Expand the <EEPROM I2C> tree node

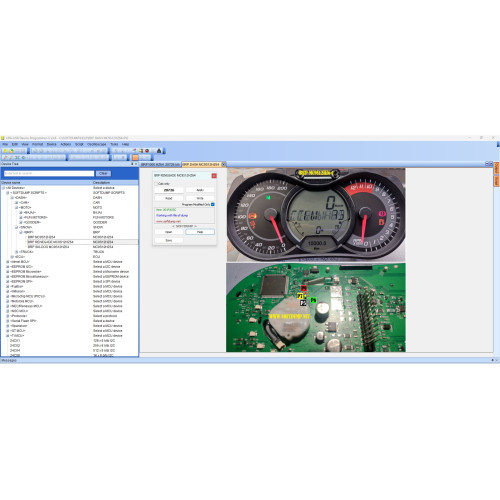[x=8, y=267]
